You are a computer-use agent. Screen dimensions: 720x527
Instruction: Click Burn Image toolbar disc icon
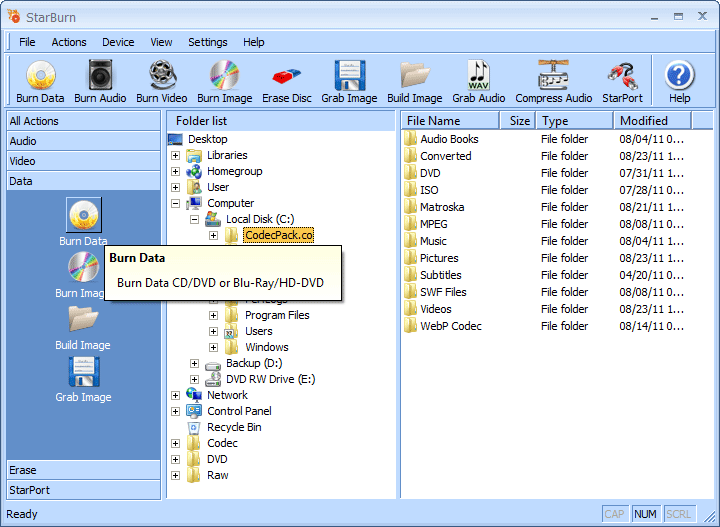point(225,75)
